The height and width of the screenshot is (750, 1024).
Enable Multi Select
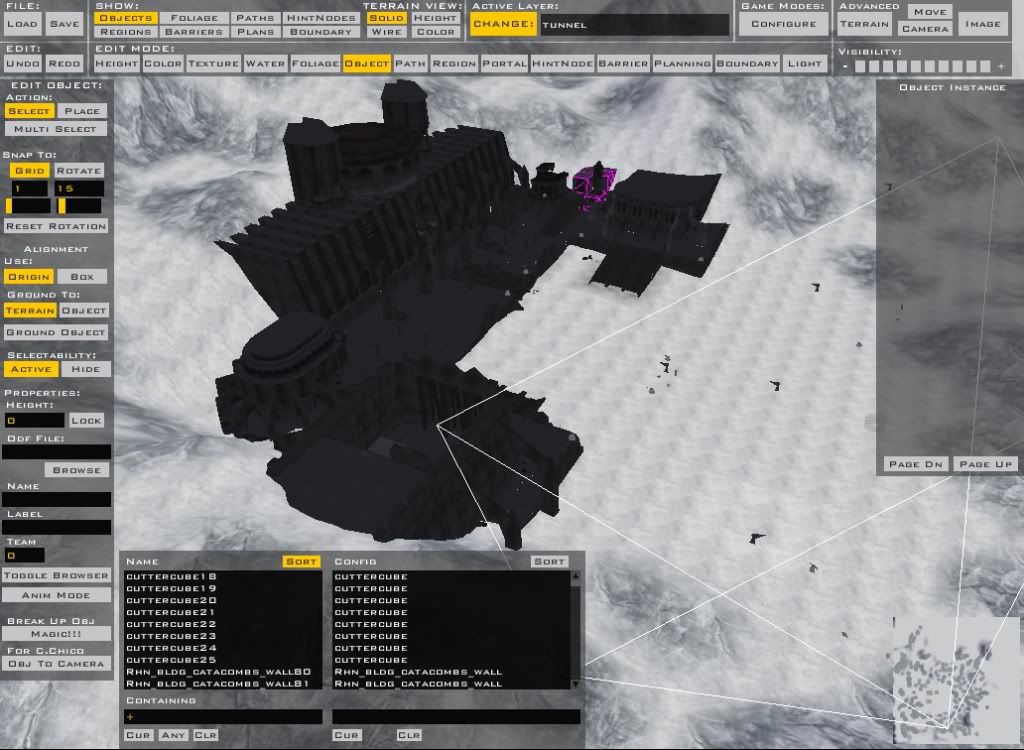tap(56, 129)
